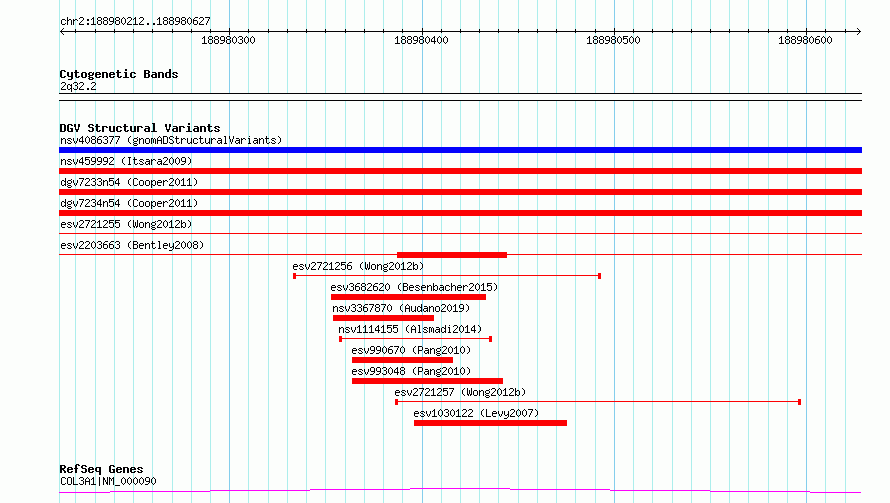The width and height of the screenshot is (890, 503).
Task: Select the esv990670 red bar
Action: (402, 360)
